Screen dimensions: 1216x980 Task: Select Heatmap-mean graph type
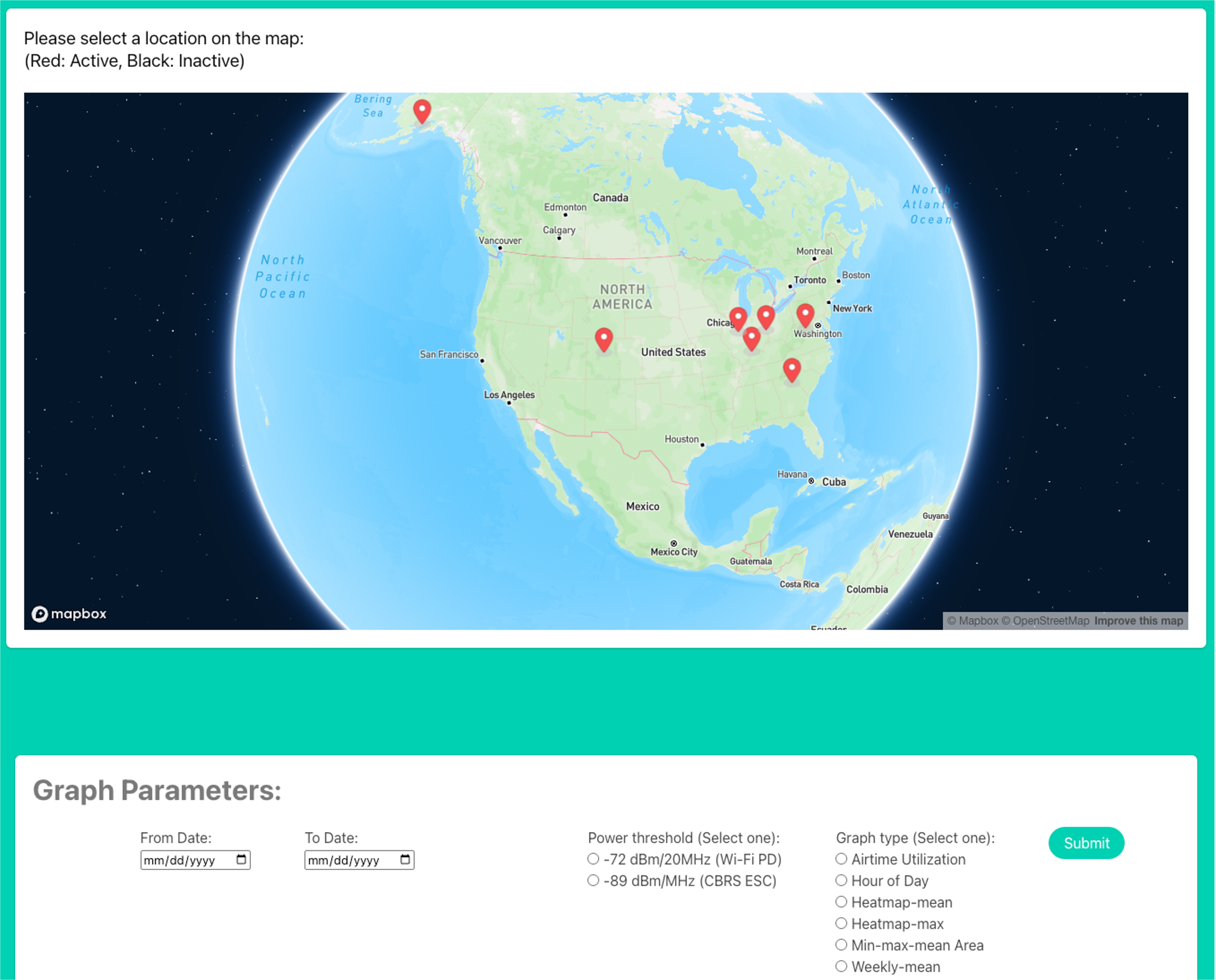[x=841, y=902]
